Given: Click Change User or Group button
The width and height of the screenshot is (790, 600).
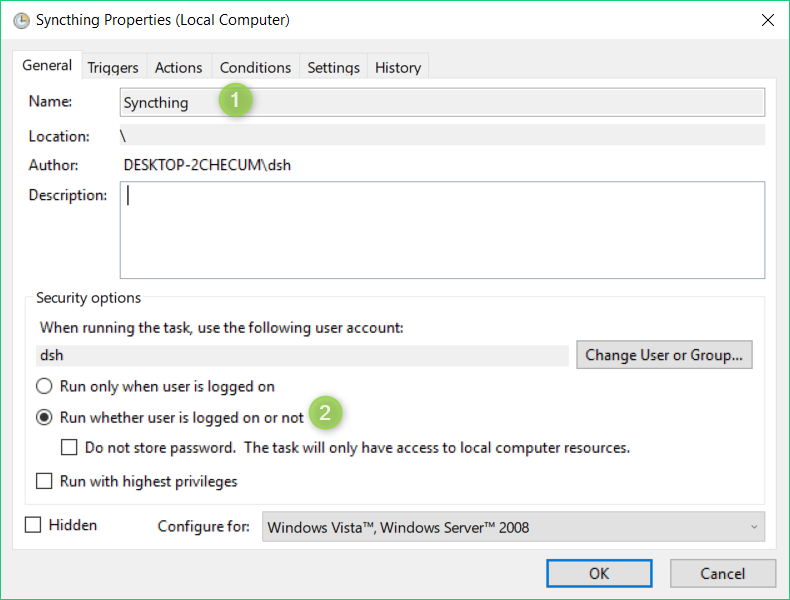Looking at the screenshot, I should [x=664, y=355].
